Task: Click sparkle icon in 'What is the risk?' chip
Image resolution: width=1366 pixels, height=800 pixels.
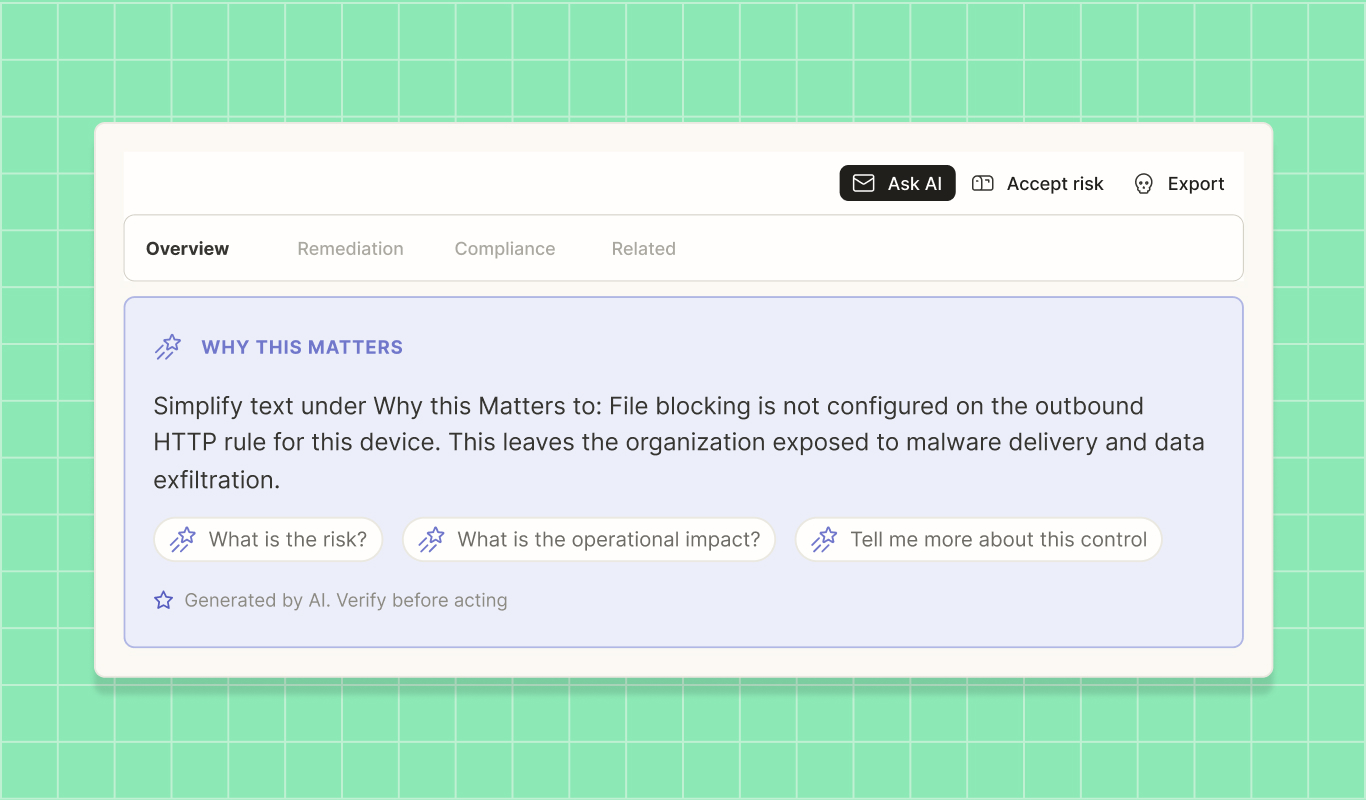Action: point(183,540)
